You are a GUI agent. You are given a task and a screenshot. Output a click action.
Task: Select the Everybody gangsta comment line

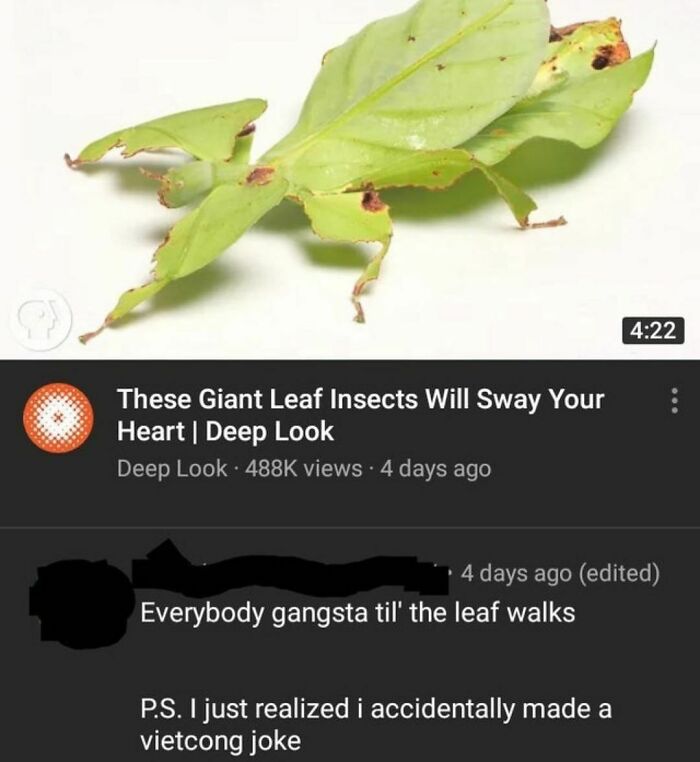[358, 612]
